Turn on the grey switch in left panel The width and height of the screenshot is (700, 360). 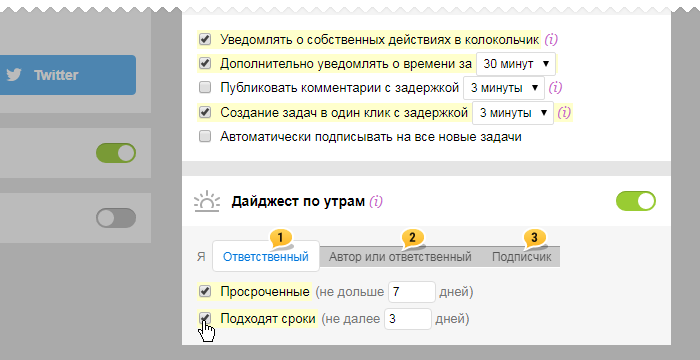pyautogui.click(x=116, y=218)
